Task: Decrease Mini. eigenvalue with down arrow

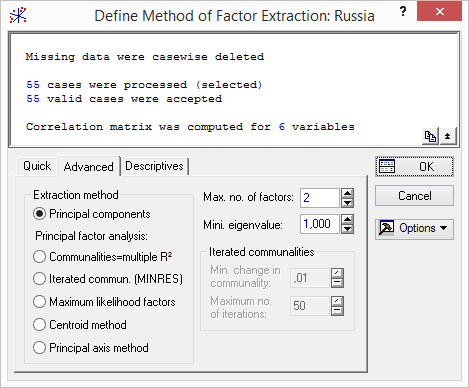Action: click(347, 229)
